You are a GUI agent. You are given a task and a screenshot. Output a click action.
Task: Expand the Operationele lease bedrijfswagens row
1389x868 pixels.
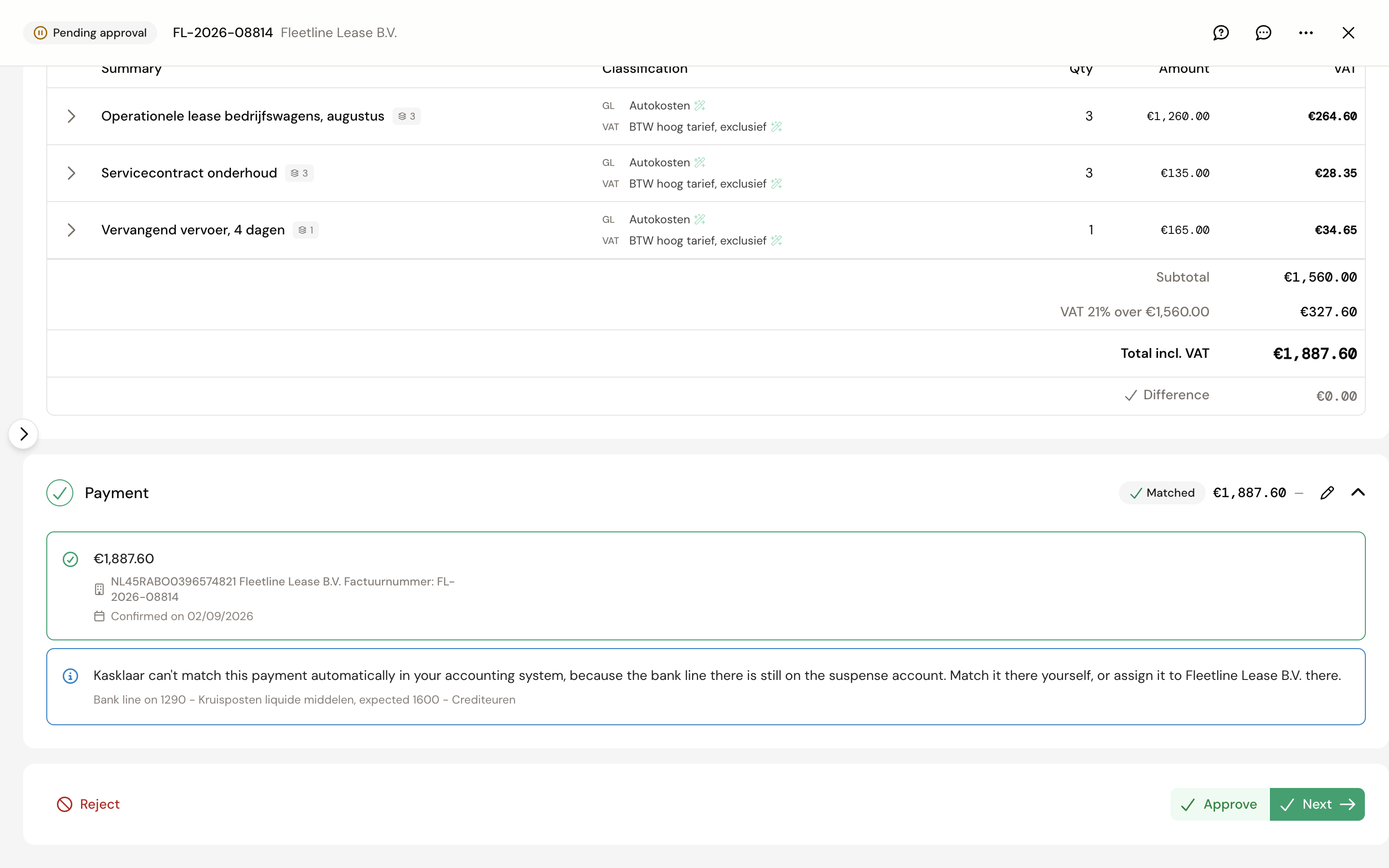point(71,116)
